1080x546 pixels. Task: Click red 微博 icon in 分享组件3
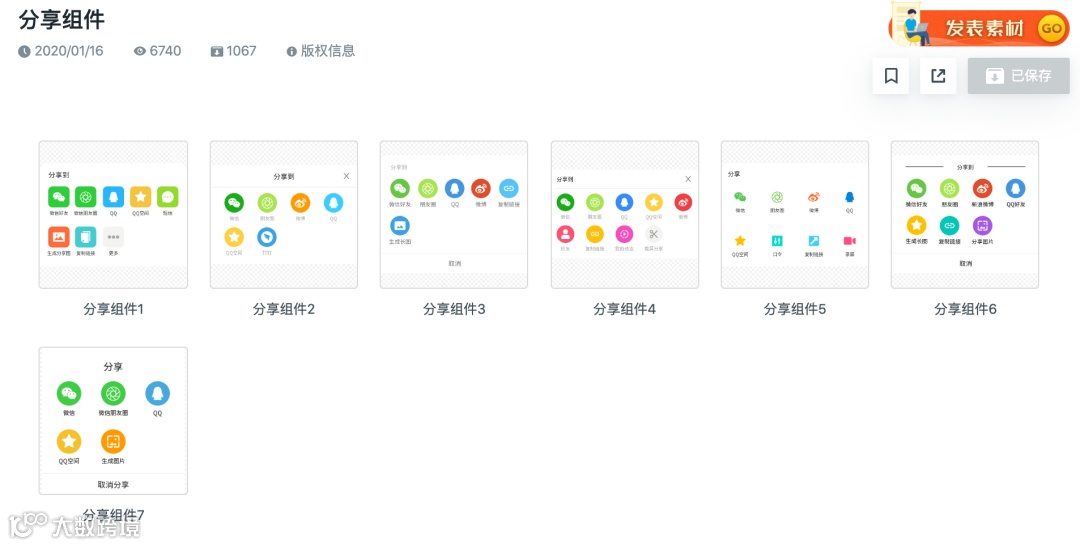(x=481, y=188)
